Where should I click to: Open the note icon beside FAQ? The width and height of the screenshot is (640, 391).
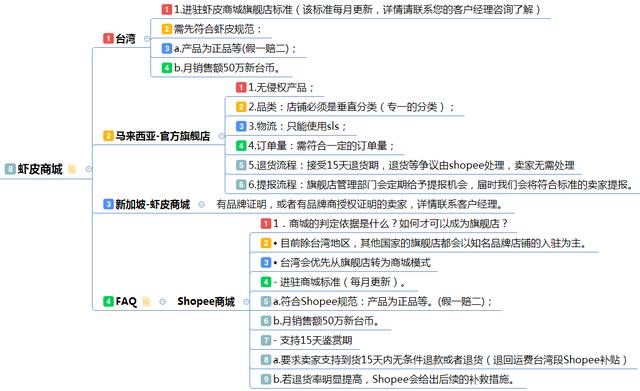(x=146, y=301)
